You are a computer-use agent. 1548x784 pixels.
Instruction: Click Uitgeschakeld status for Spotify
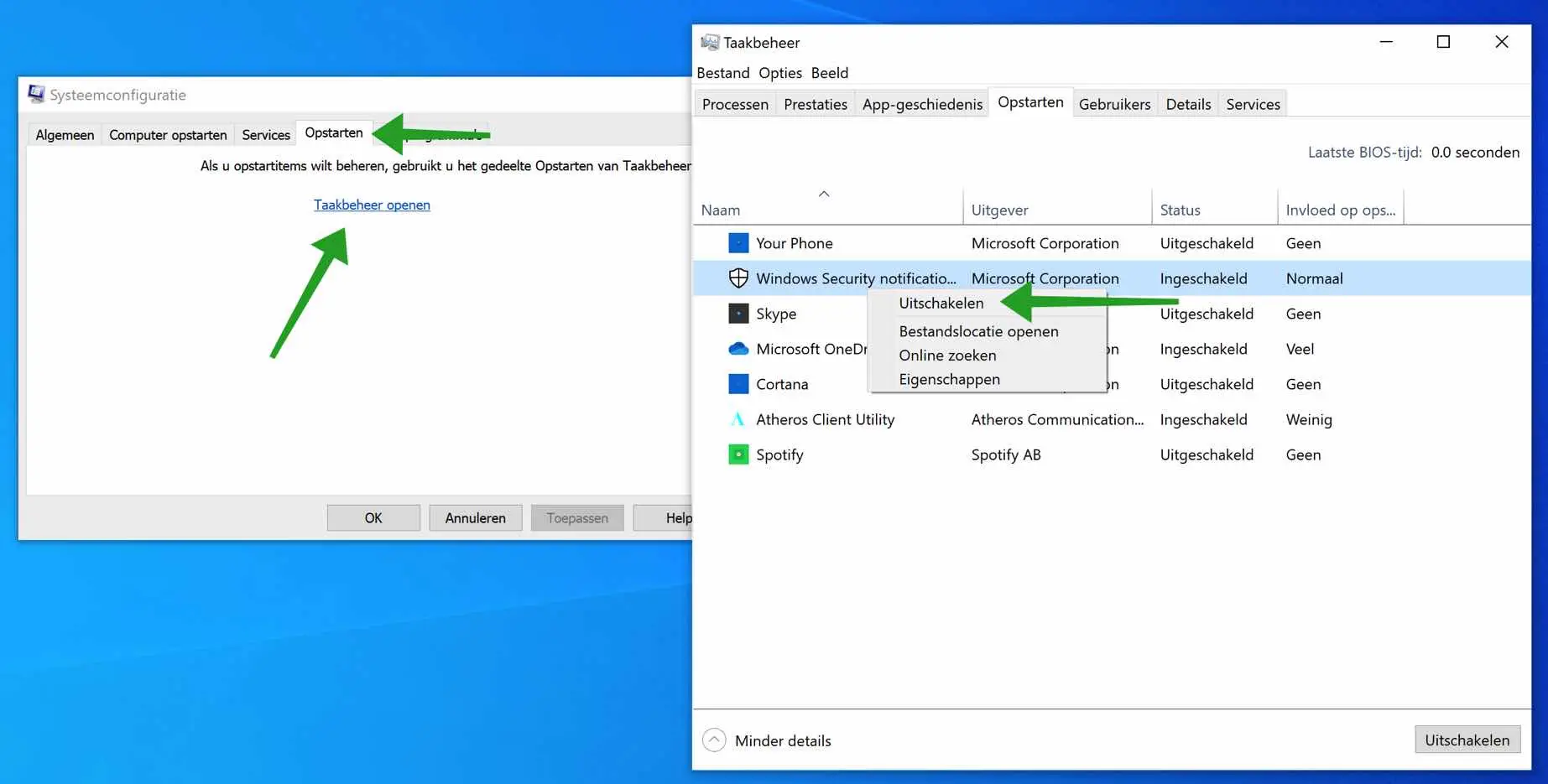click(x=1207, y=454)
